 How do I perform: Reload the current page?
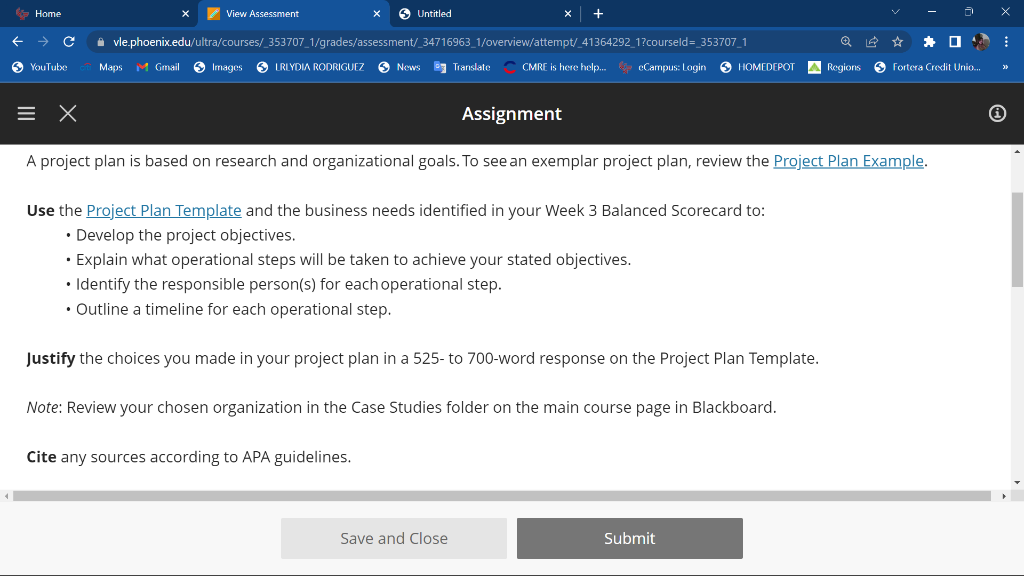[69, 42]
